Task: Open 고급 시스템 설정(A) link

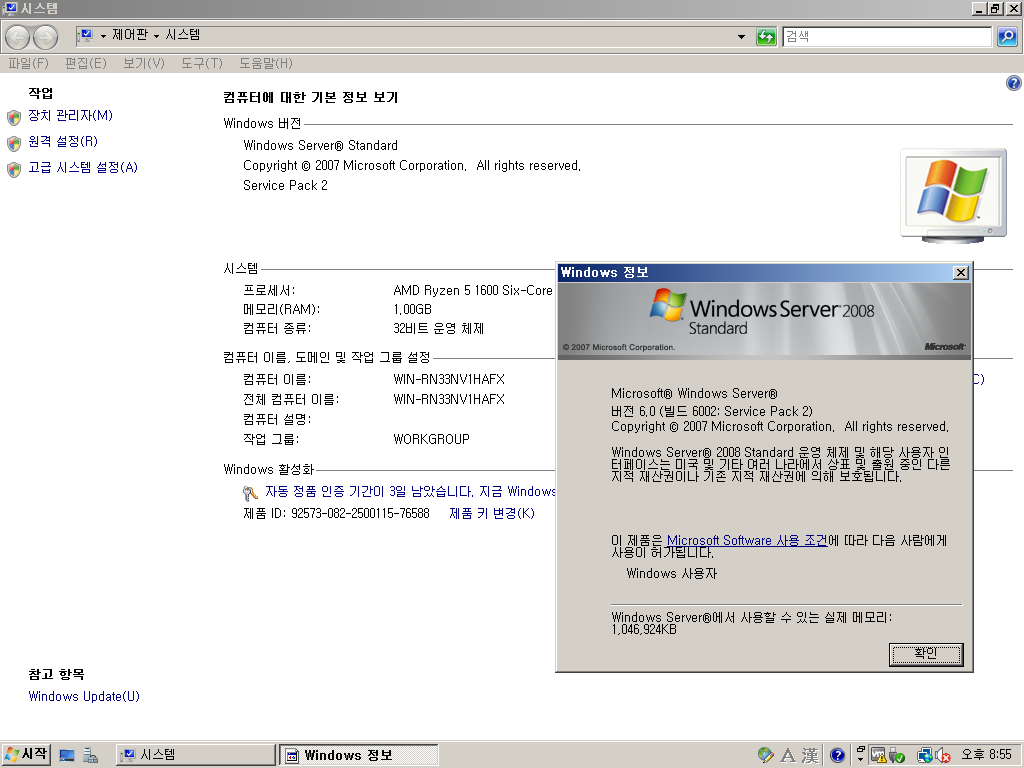Action: pos(83,168)
